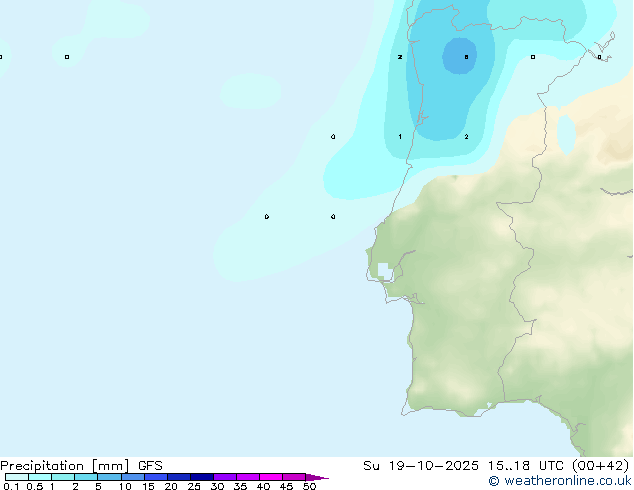
Task: Pick the 5–10 mm legend color swatch
Action: (109, 477)
